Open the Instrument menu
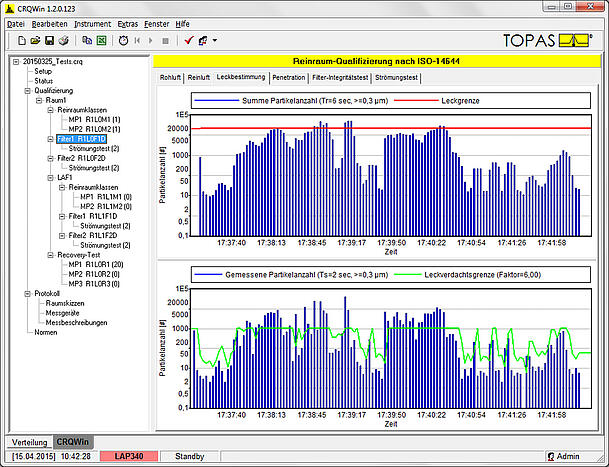Image resolution: width=609 pixels, height=467 pixels. point(92,22)
